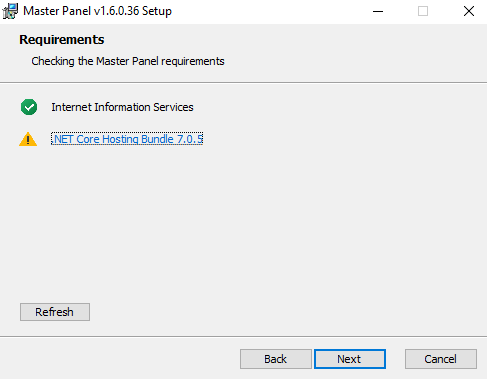Click the blank header banner area right of the subtitle
487x379 pixels.
point(353,53)
